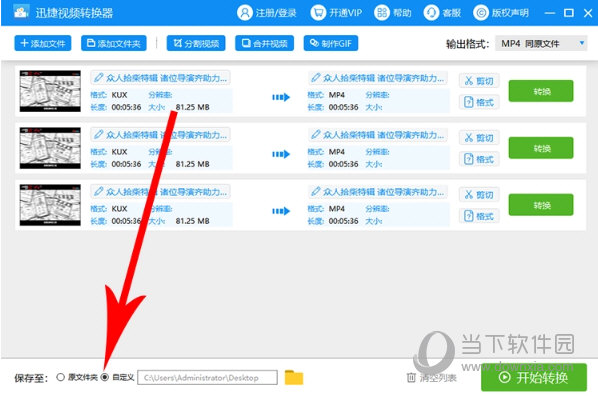Image resolution: width=598 pixels, height=396 pixels.
Task: Open the 制作GIF tool
Action: (331, 43)
